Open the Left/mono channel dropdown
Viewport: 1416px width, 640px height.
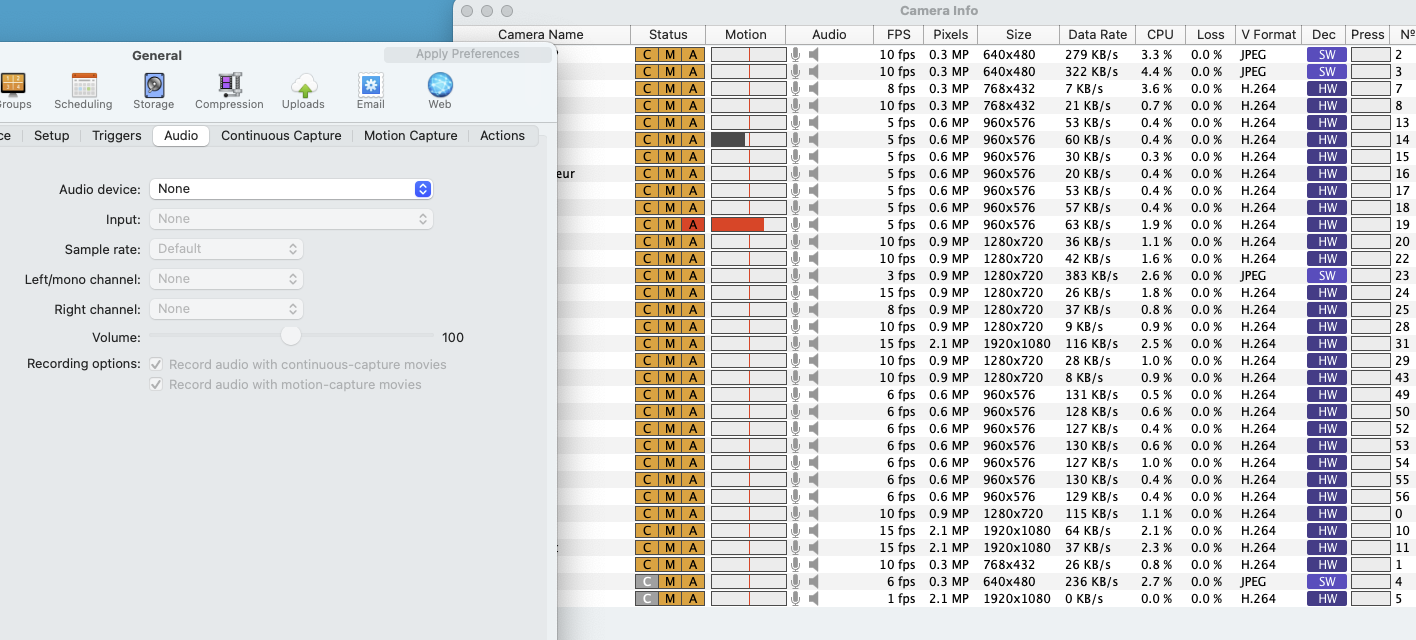pyautogui.click(x=226, y=279)
